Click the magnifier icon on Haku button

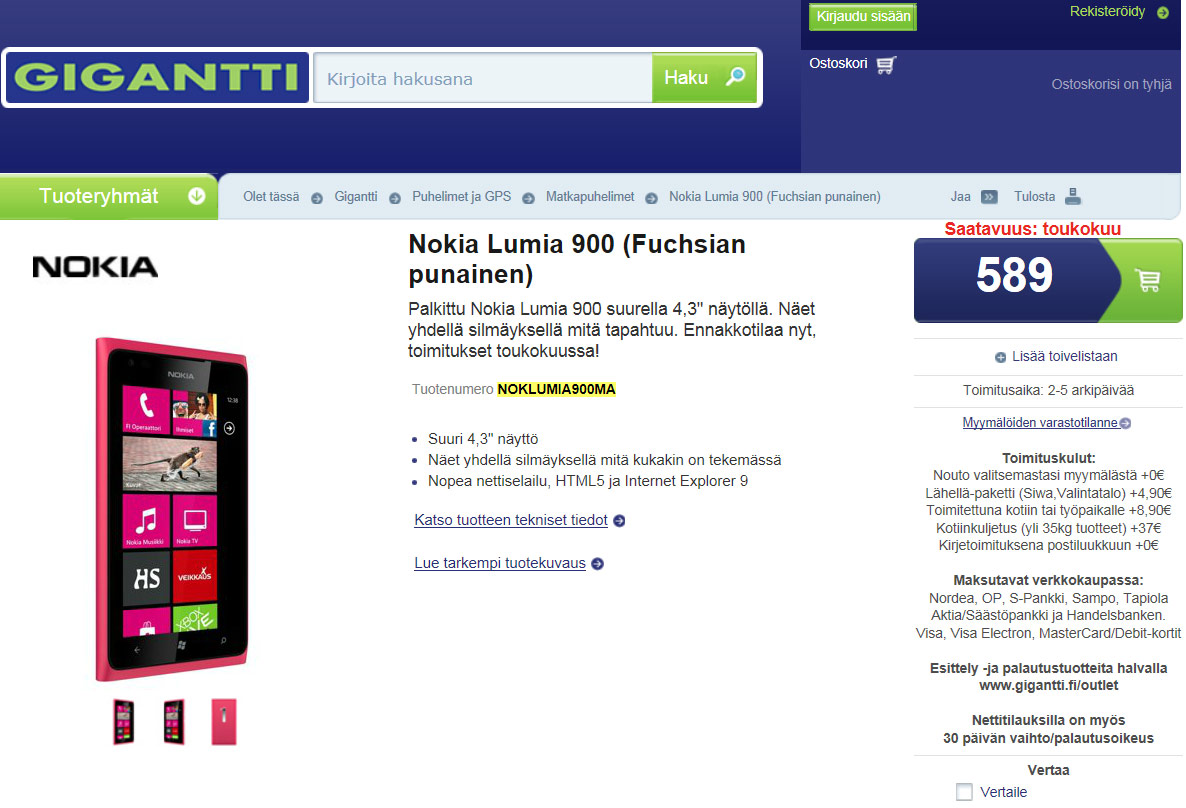tap(735, 76)
